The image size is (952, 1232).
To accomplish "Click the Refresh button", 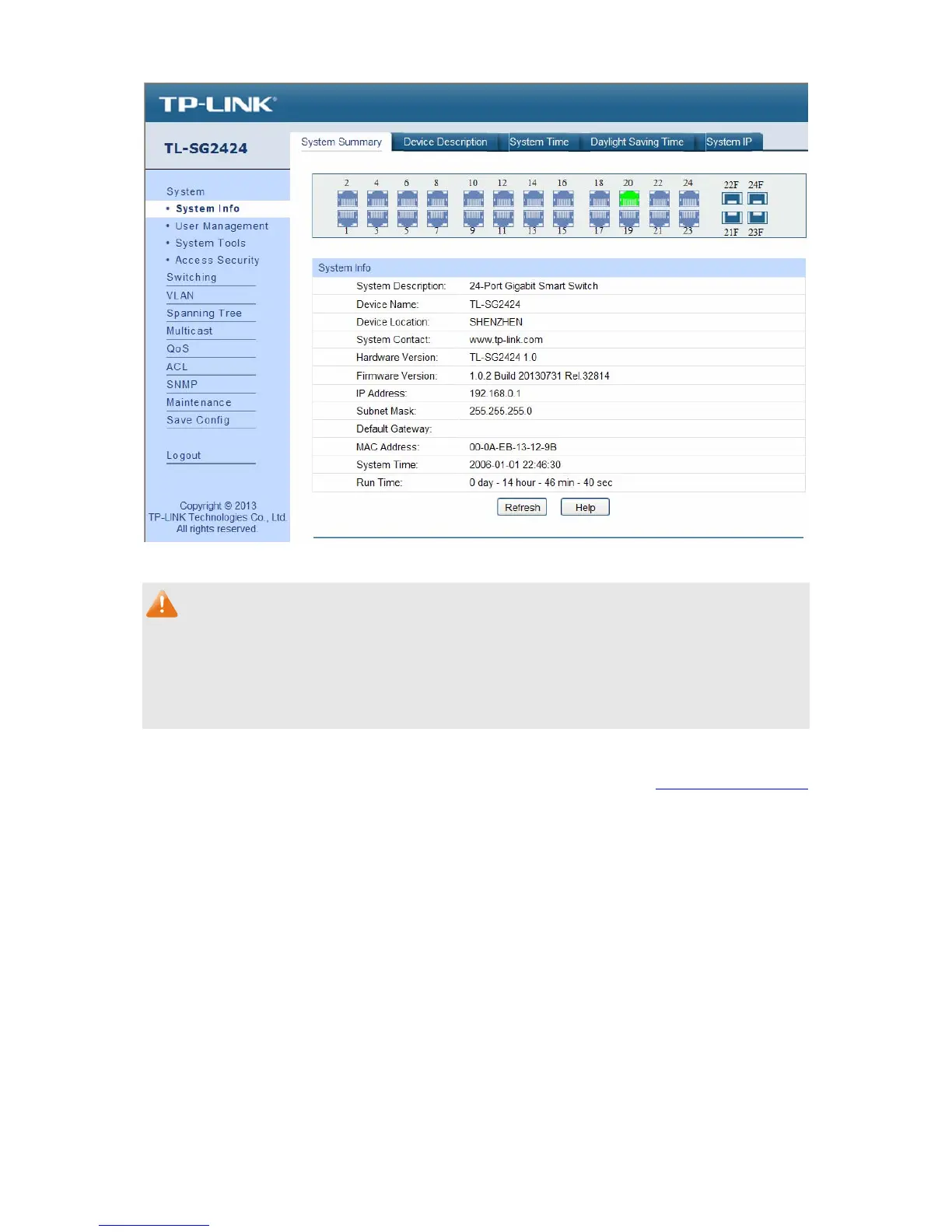I will [x=522, y=507].
